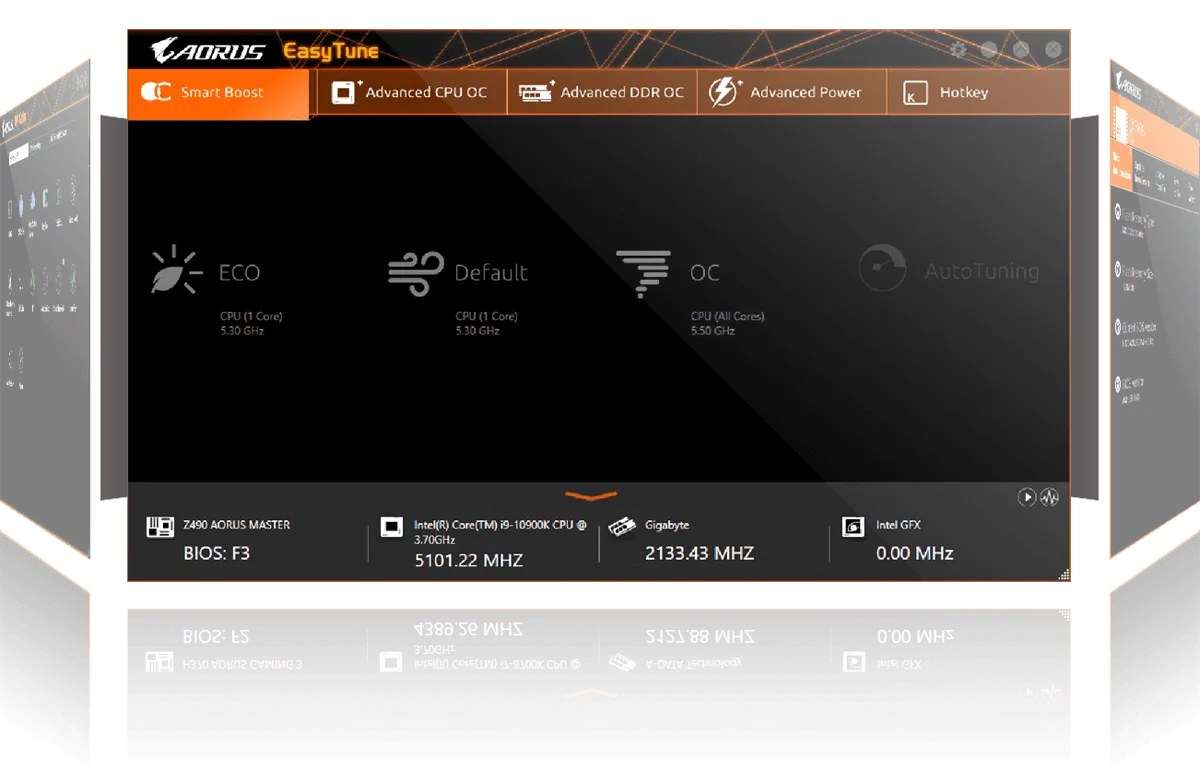Open the Advanced DDR OC tab
Viewport: 1200px width, 770px height.
point(601,91)
